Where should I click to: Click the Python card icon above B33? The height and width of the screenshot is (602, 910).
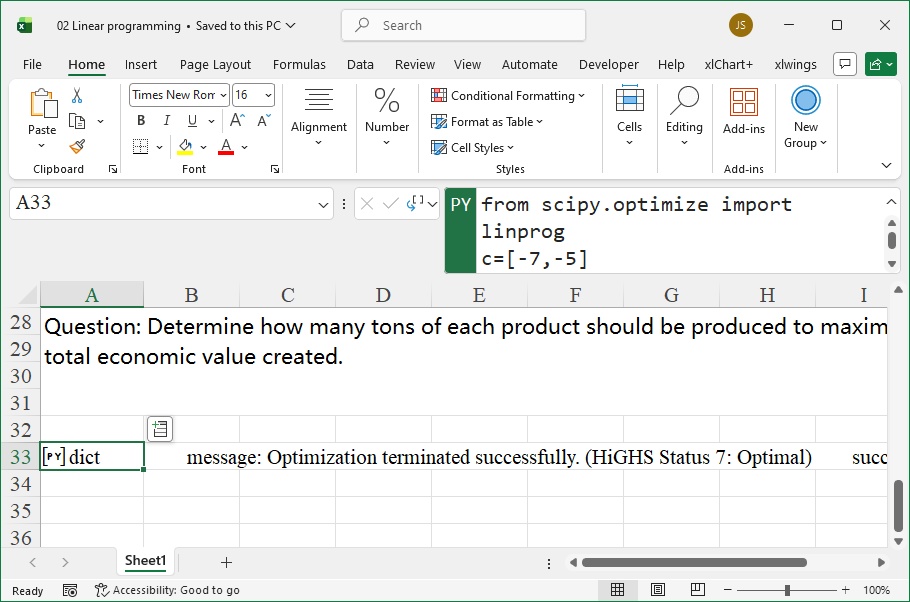coord(160,429)
